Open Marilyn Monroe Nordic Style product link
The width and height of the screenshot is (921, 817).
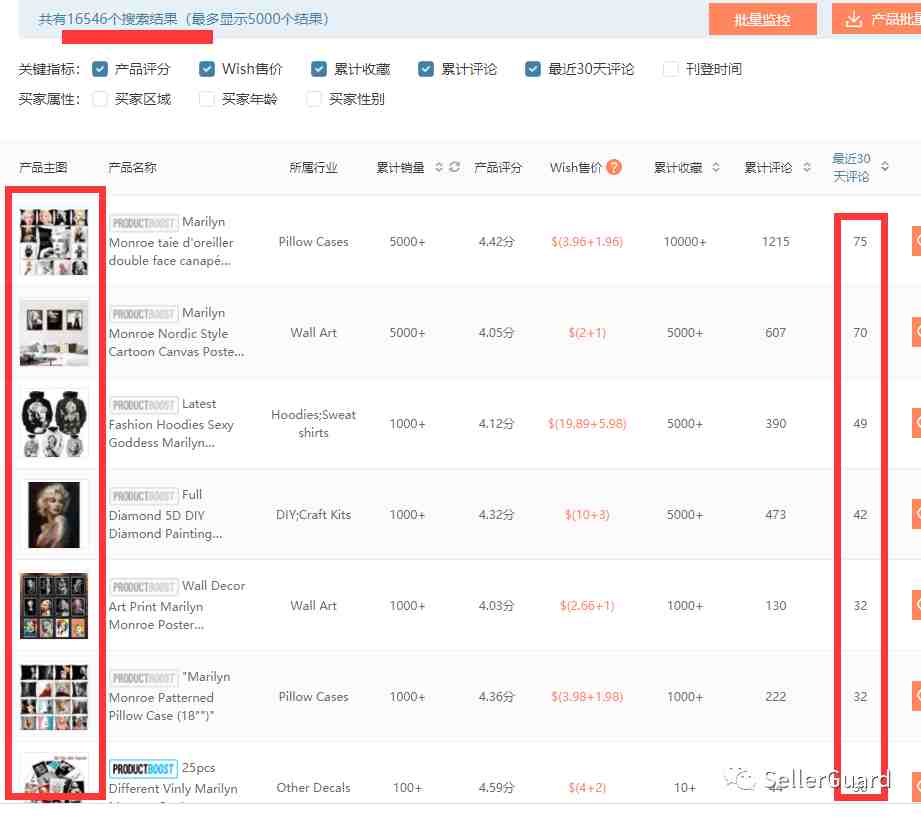click(x=176, y=333)
